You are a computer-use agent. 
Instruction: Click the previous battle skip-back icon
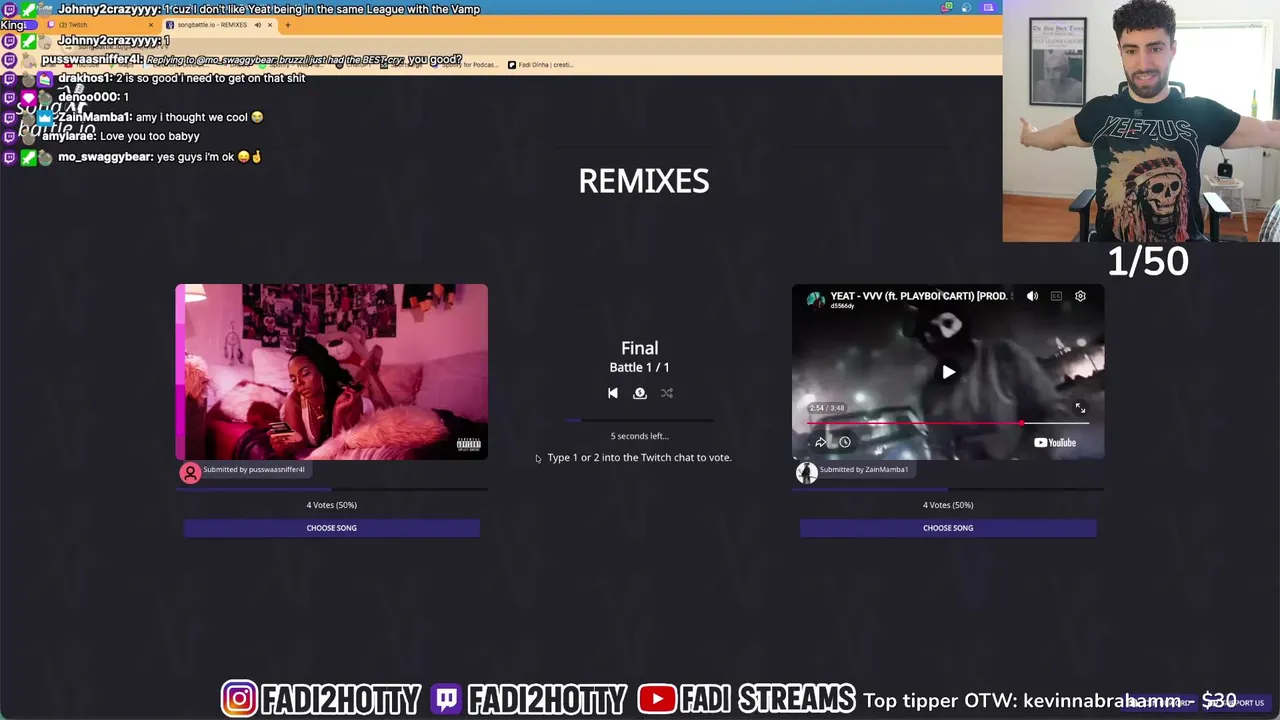613,393
